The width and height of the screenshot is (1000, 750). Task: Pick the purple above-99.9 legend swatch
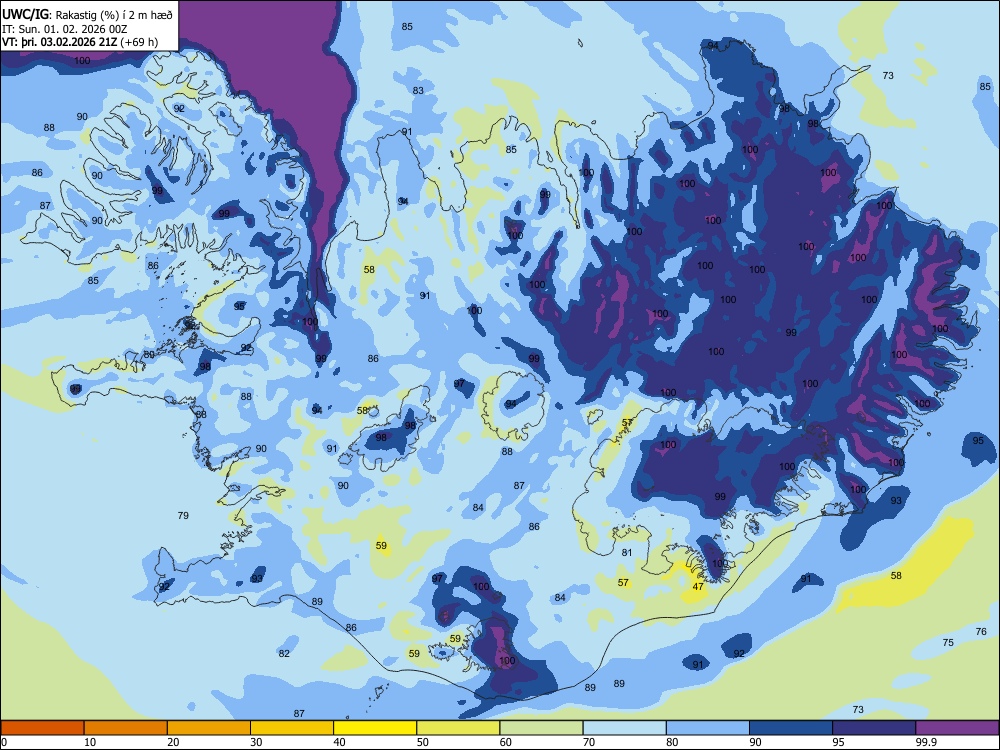(957, 728)
